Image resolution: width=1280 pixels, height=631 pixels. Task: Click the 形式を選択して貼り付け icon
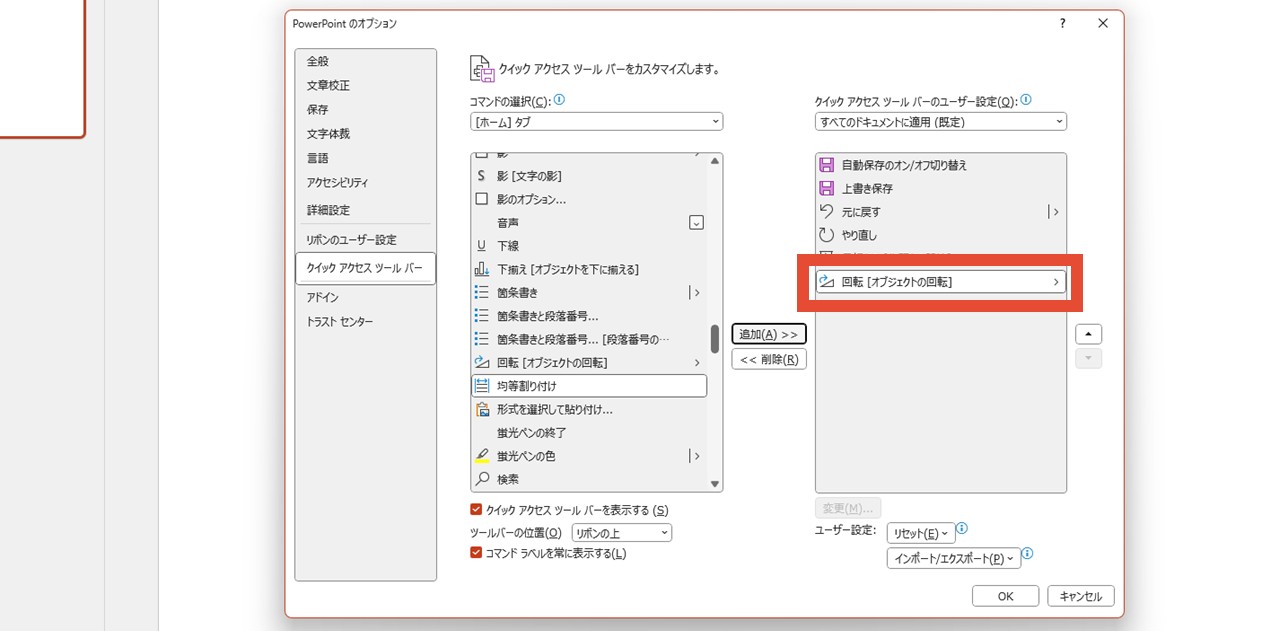tap(483, 409)
